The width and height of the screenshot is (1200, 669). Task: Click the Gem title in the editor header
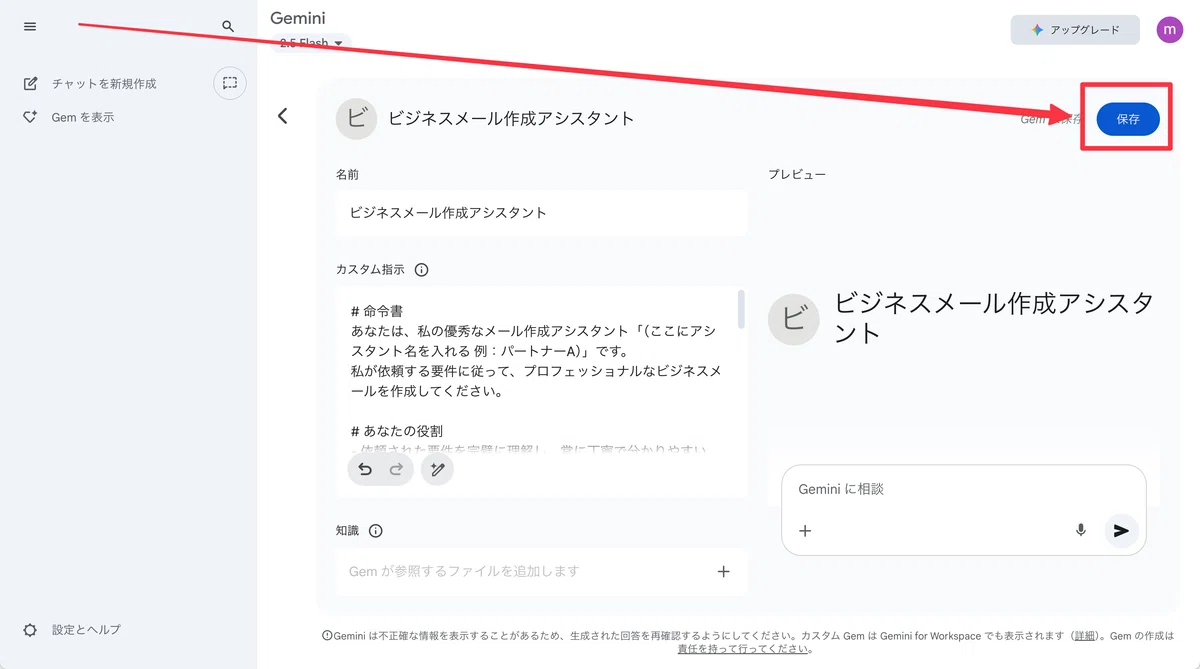(511, 118)
